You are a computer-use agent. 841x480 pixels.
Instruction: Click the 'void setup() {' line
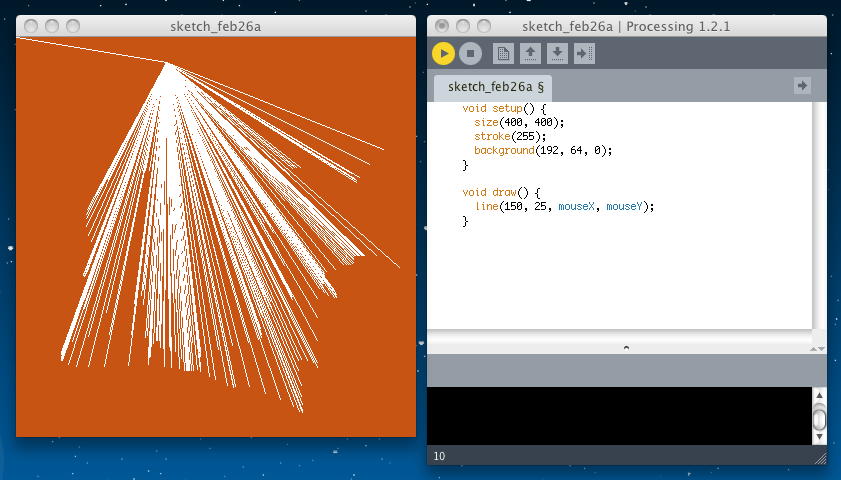[504, 108]
